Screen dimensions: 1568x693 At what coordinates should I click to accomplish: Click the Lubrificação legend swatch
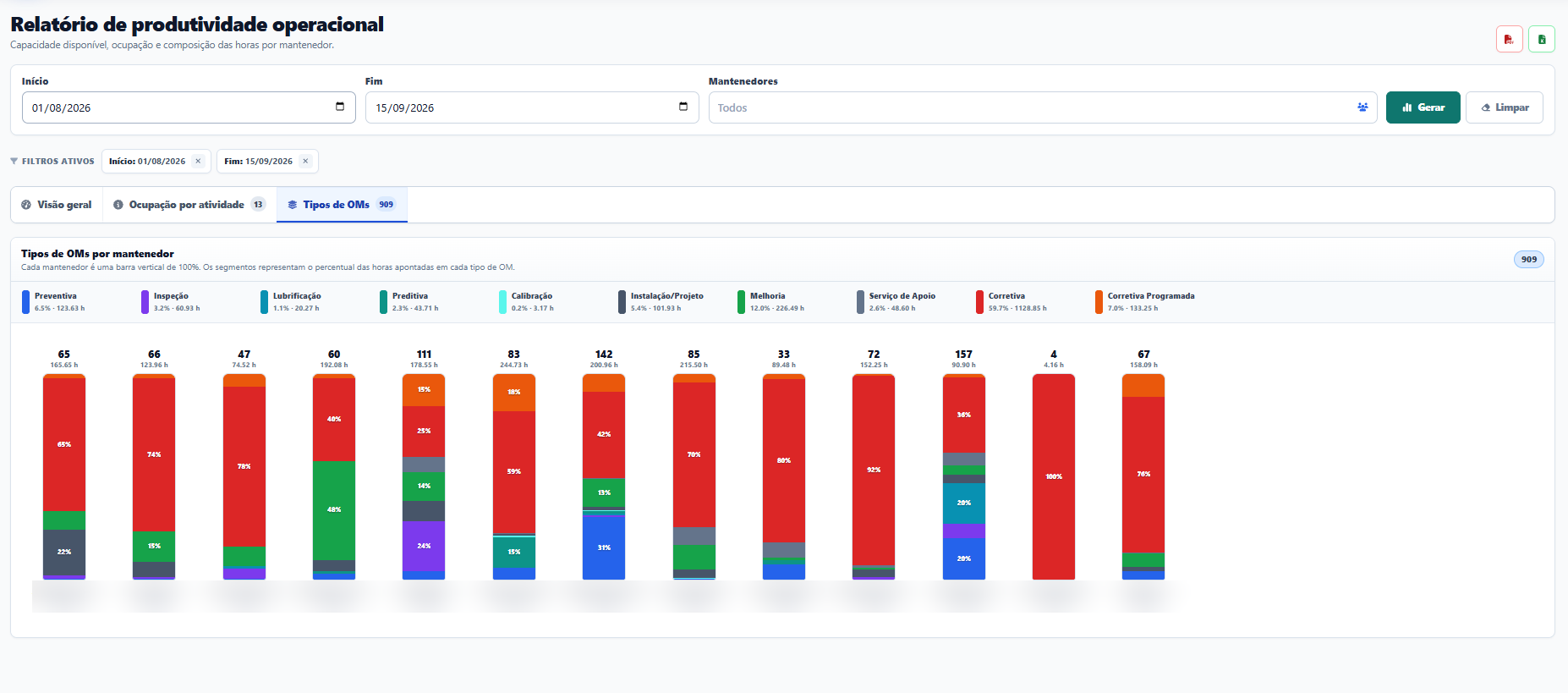coord(265,302)
